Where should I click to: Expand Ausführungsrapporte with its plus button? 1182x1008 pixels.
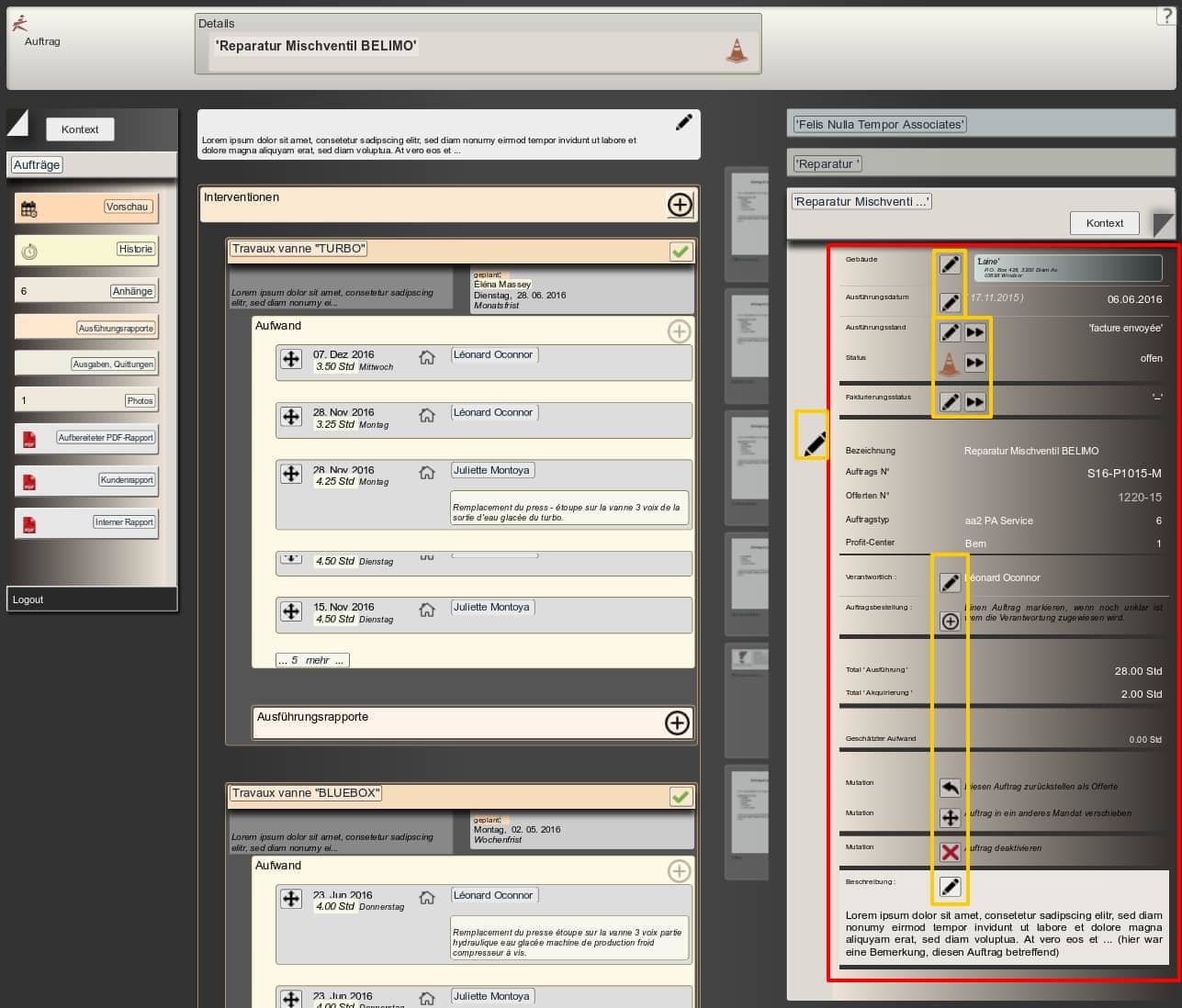tap(677, 722)
